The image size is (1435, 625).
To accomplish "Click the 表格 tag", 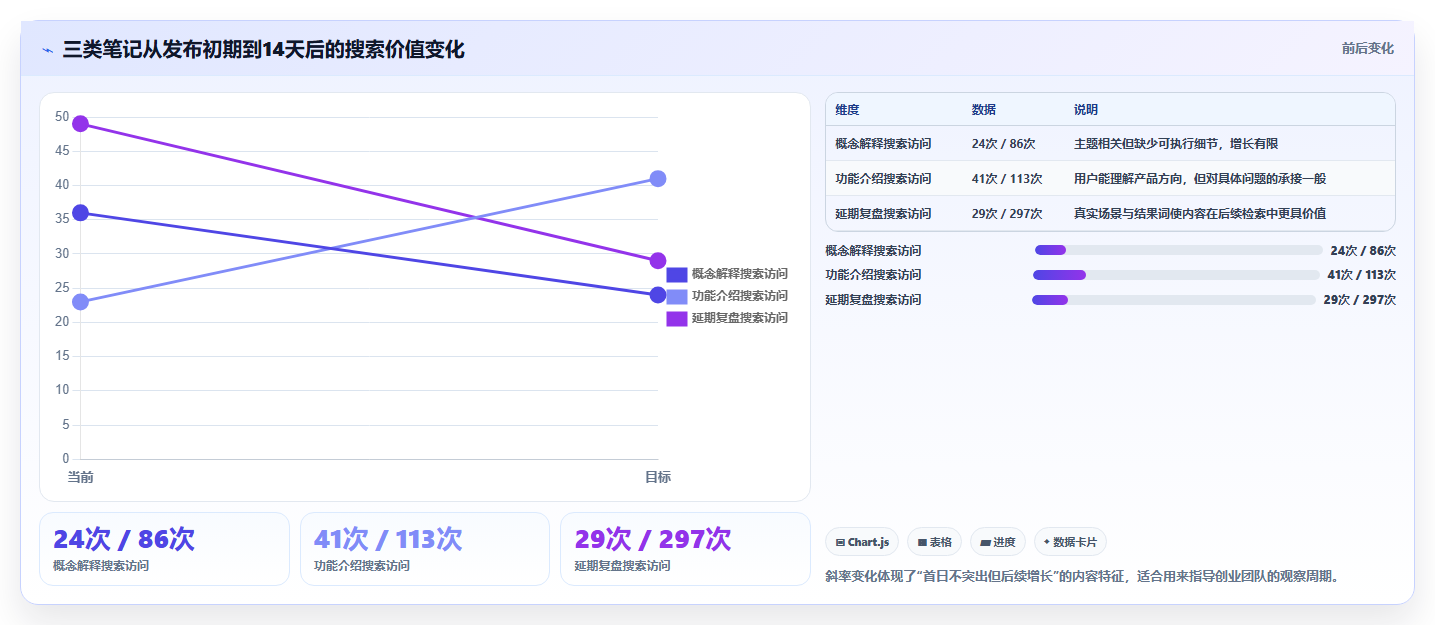I will [x=934, y=542].
